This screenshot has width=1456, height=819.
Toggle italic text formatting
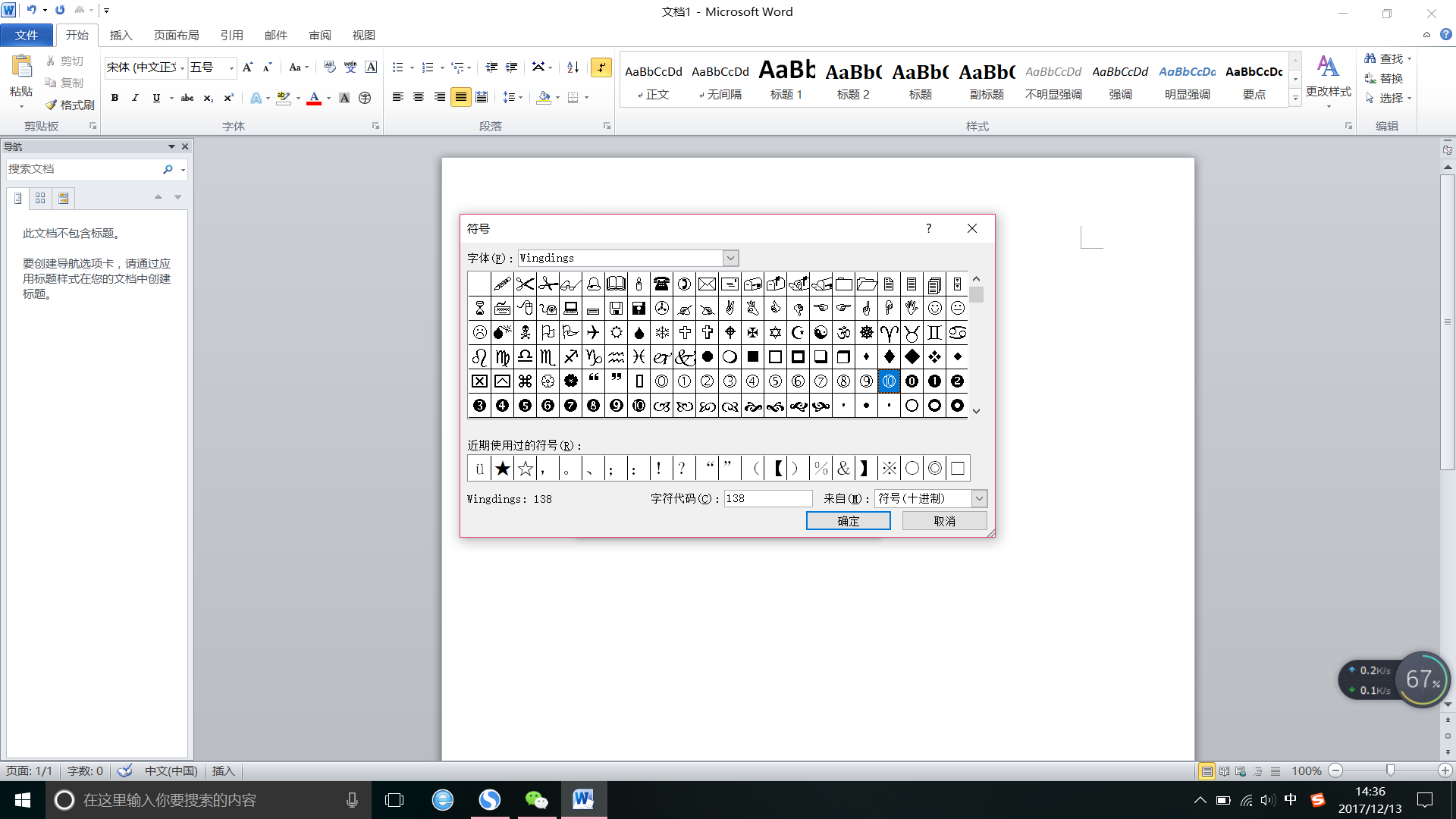135,98
